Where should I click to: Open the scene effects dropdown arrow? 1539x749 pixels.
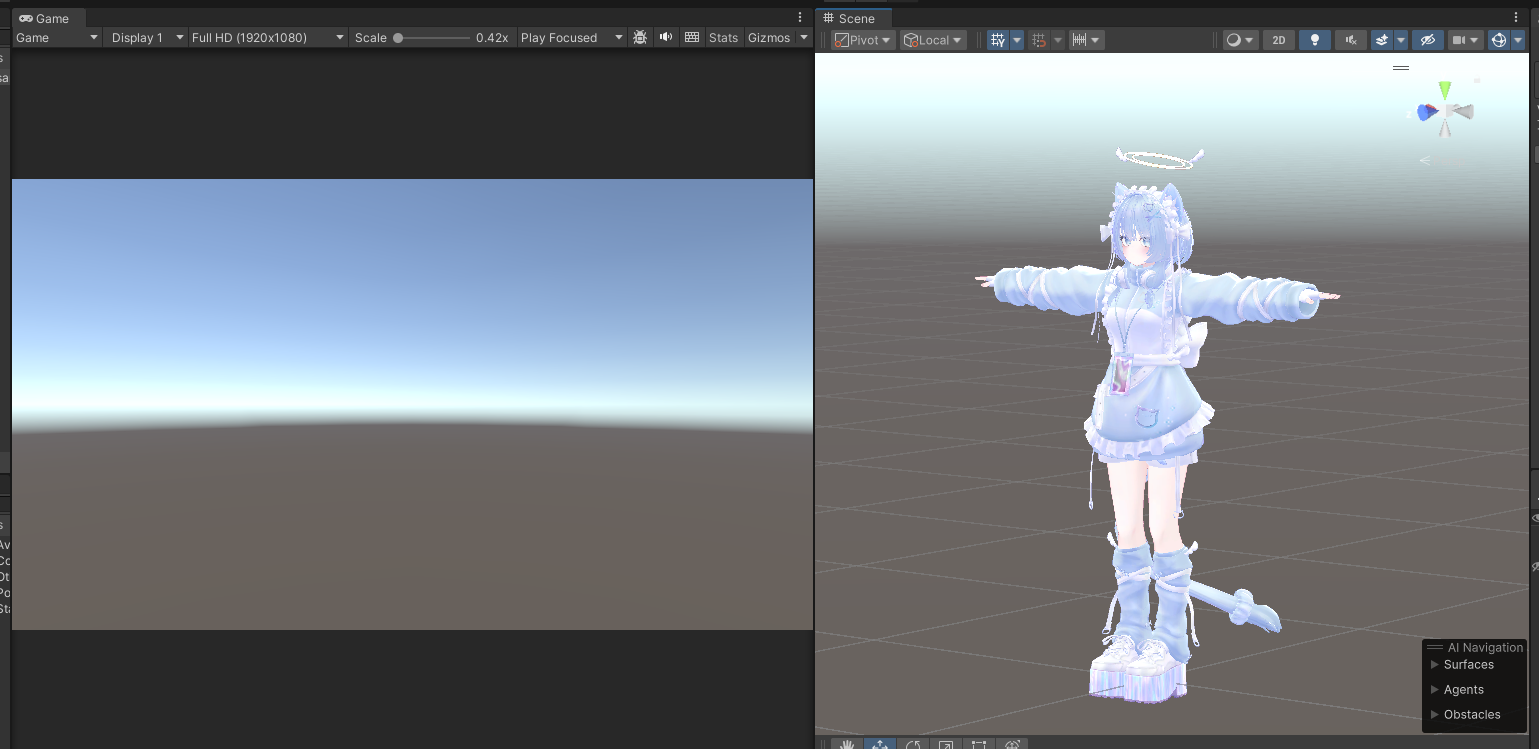1401,40
